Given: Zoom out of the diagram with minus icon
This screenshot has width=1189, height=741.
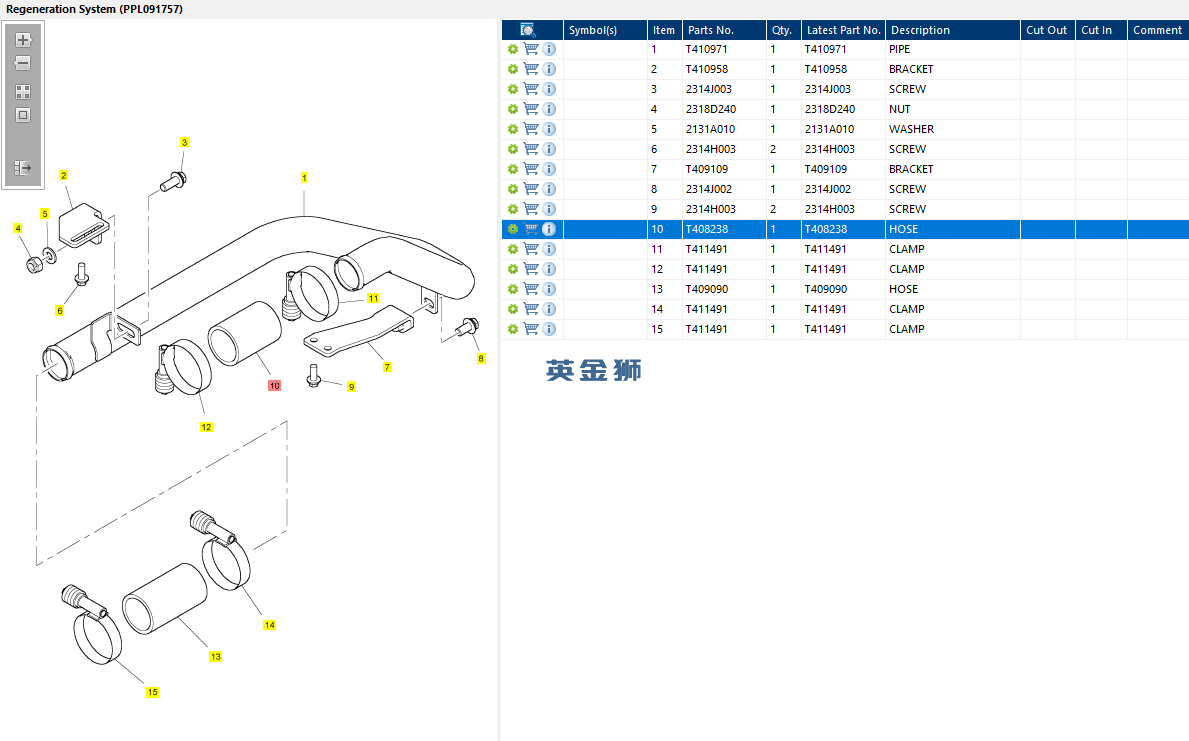Looking at the screenshot, I should [x=23, y=63].
